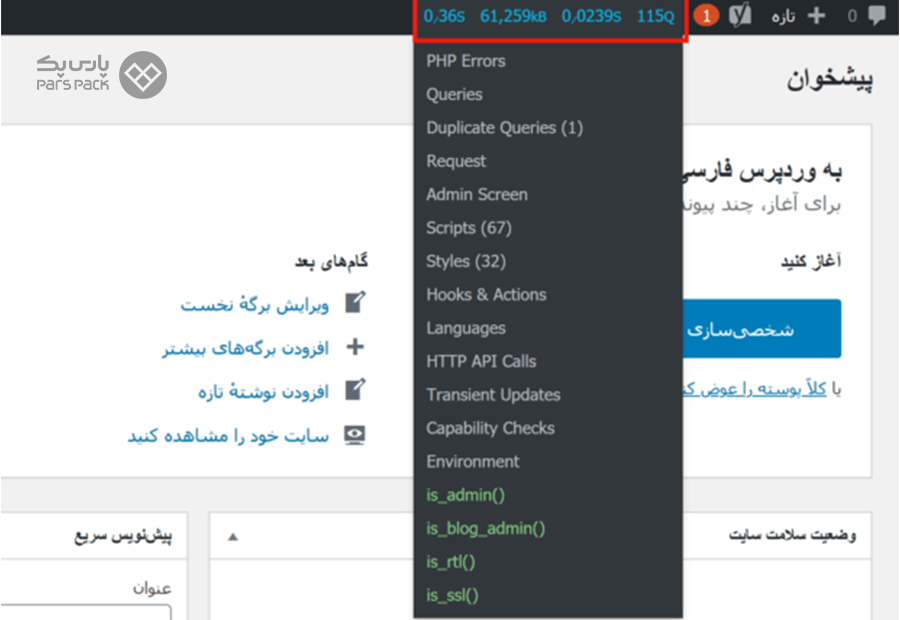Open Transient Updates entry
Image resolution: width=900 pixels, height=620 pixels.
[x=493, y=394]
